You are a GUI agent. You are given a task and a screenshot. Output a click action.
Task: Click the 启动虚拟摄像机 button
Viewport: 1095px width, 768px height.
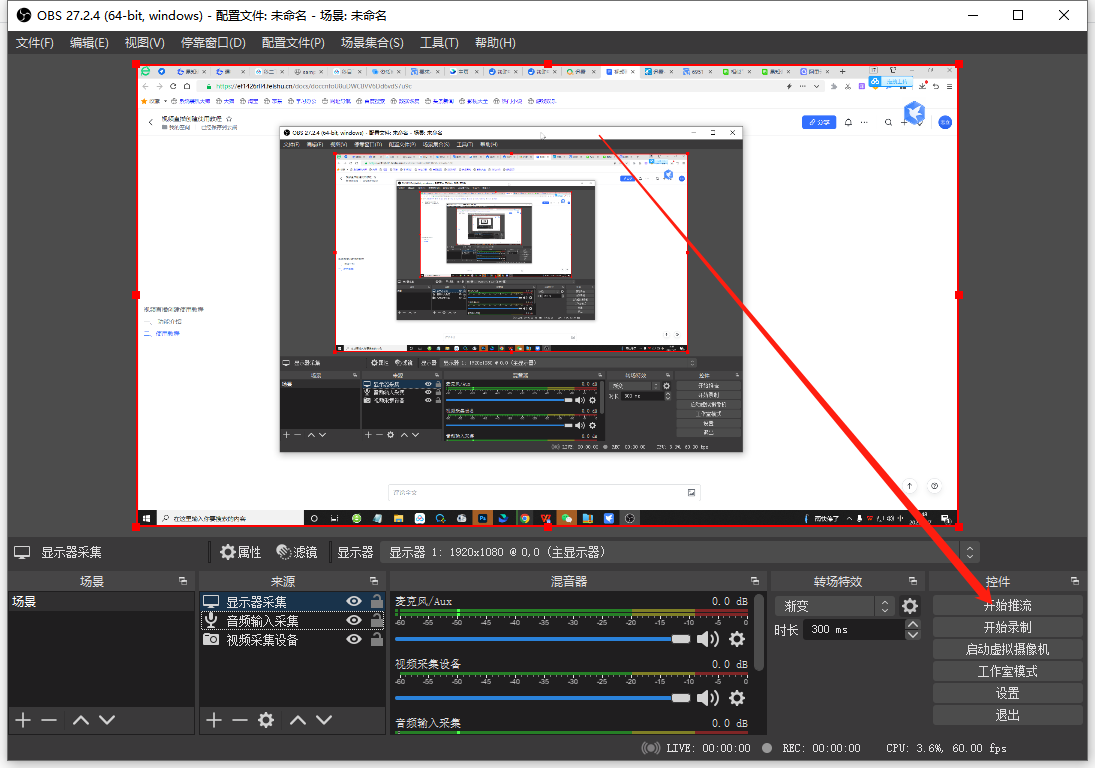pos(1007,649)
